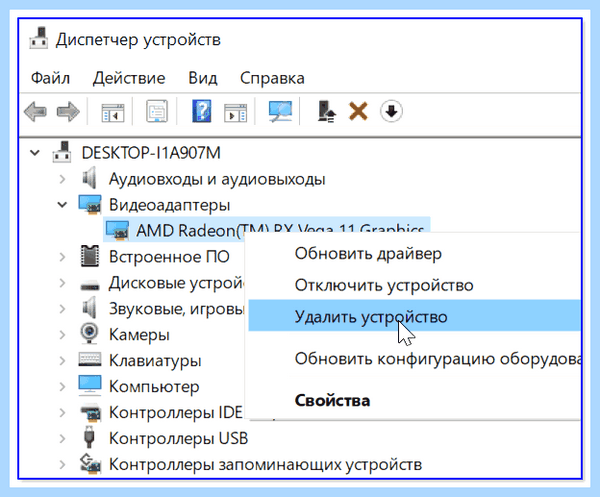Screen dimensions: 600x497
Task: Toggle the action pane toolbar icon
Action: point(235,112)
